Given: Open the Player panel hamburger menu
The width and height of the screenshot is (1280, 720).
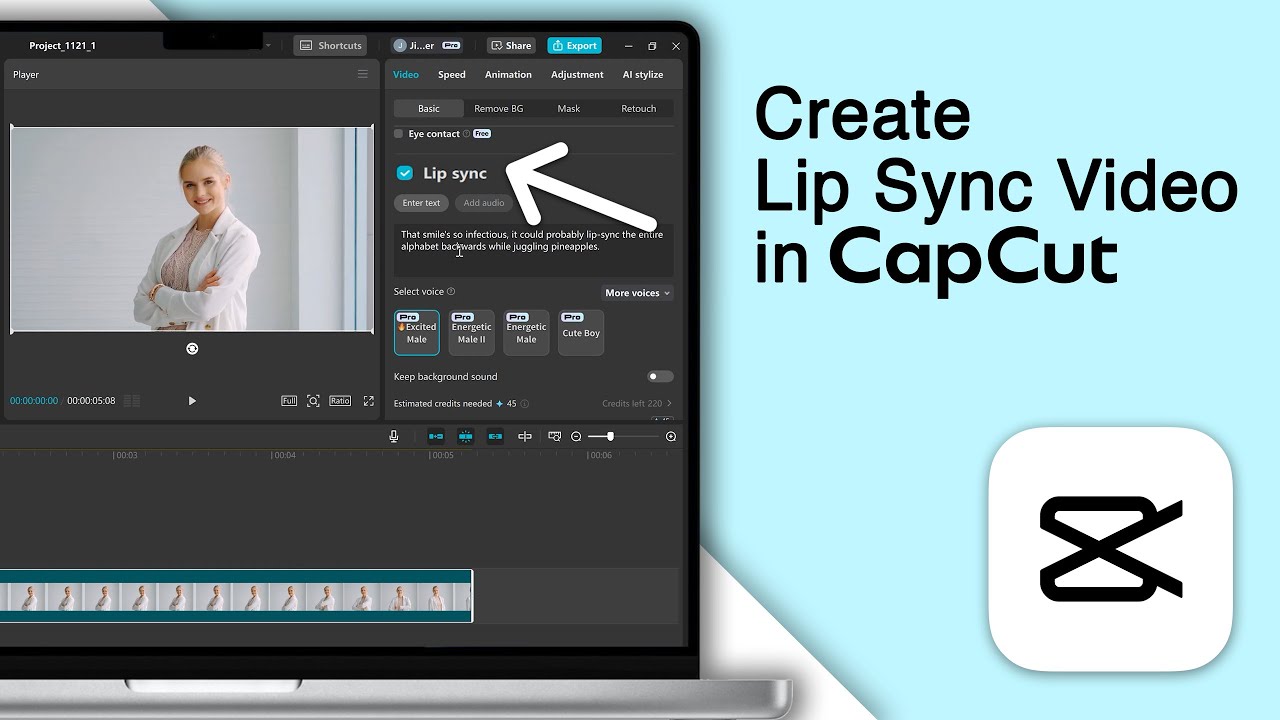Looking at the screenshot, I should [363, 74].
